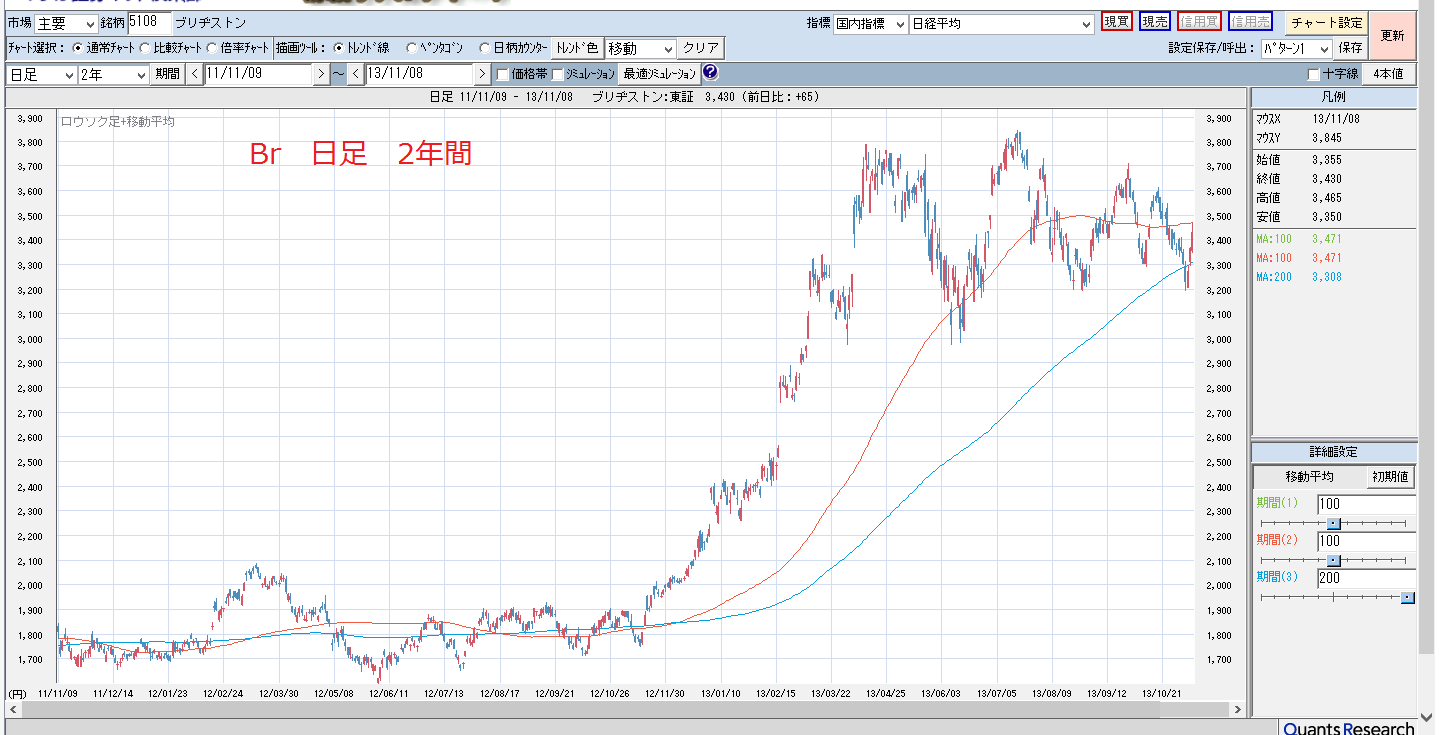Step start date back with left arrow

tap(194, 74)
